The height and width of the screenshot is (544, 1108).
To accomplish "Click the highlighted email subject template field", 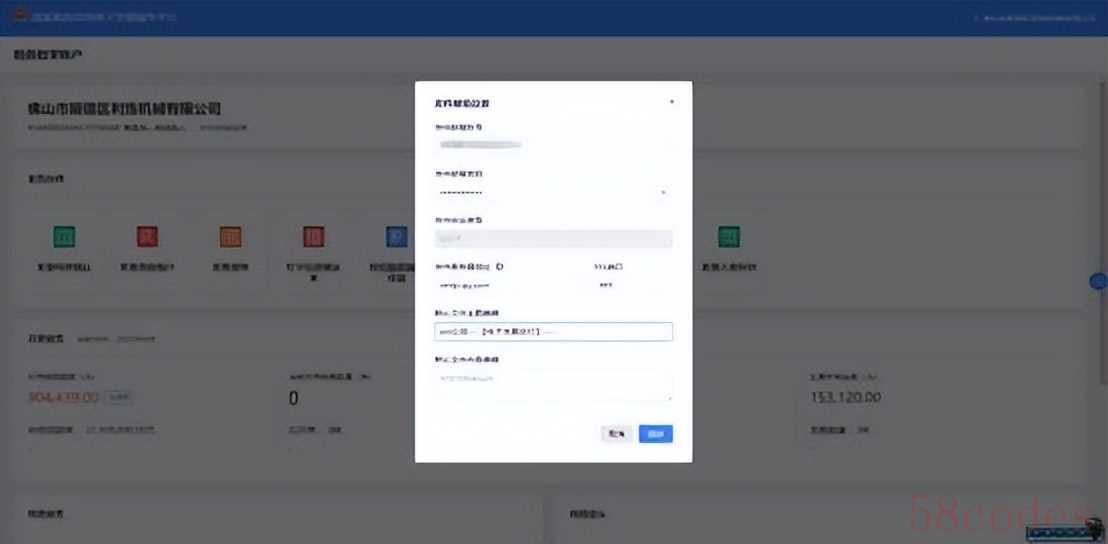I will 553,331.
